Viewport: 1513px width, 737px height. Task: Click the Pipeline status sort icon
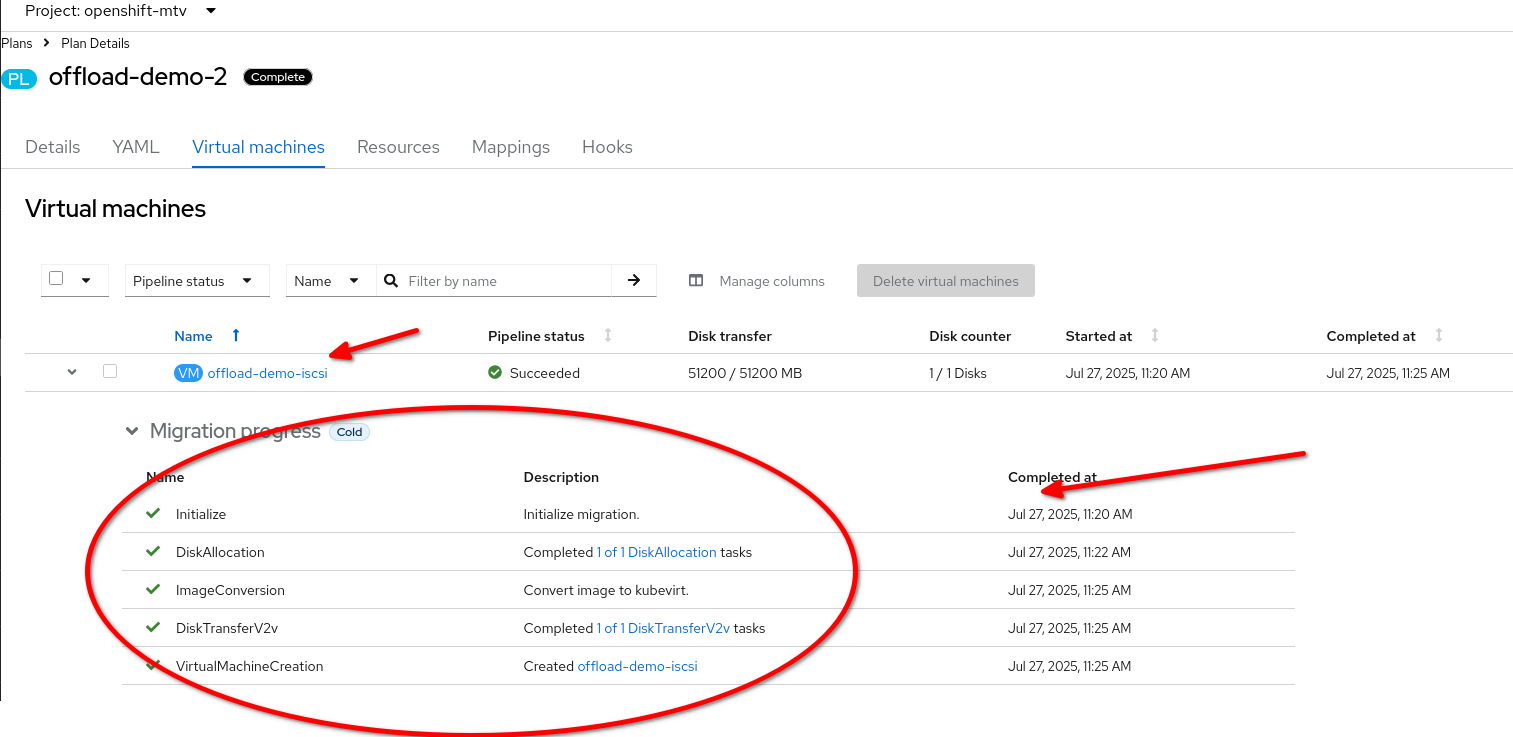click(607, 336)
